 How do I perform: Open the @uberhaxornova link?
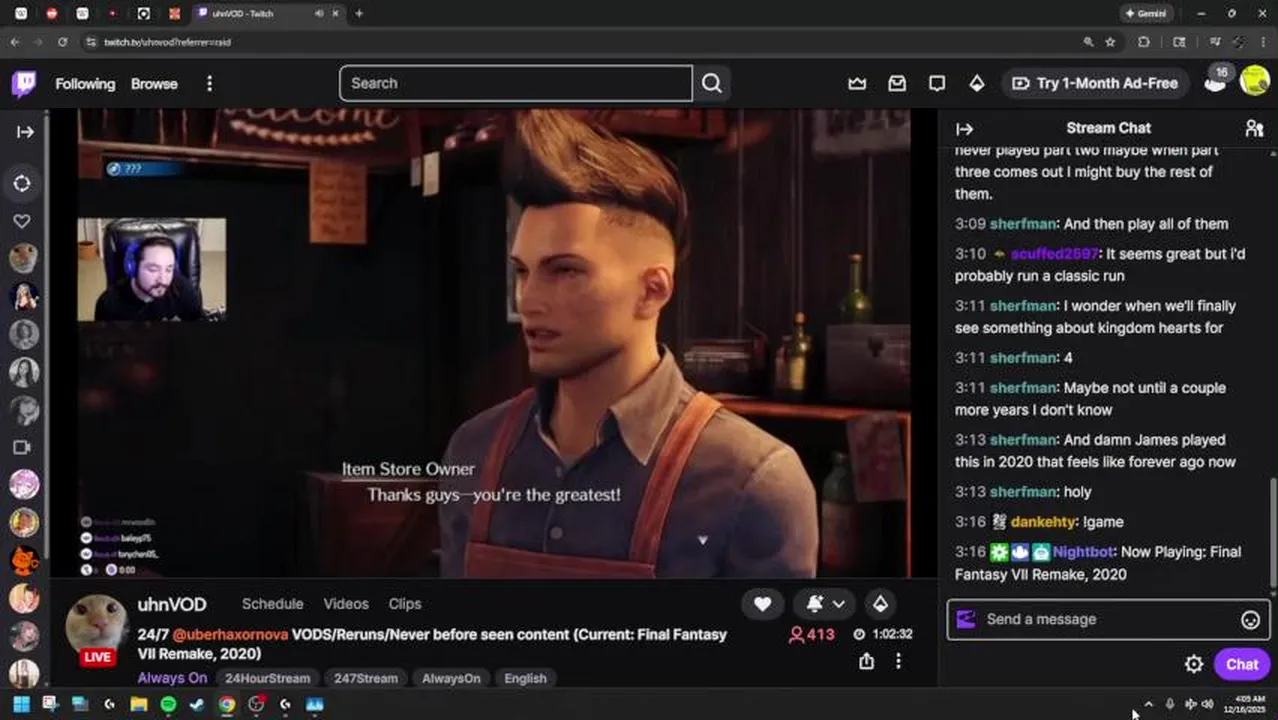point(230,635)
